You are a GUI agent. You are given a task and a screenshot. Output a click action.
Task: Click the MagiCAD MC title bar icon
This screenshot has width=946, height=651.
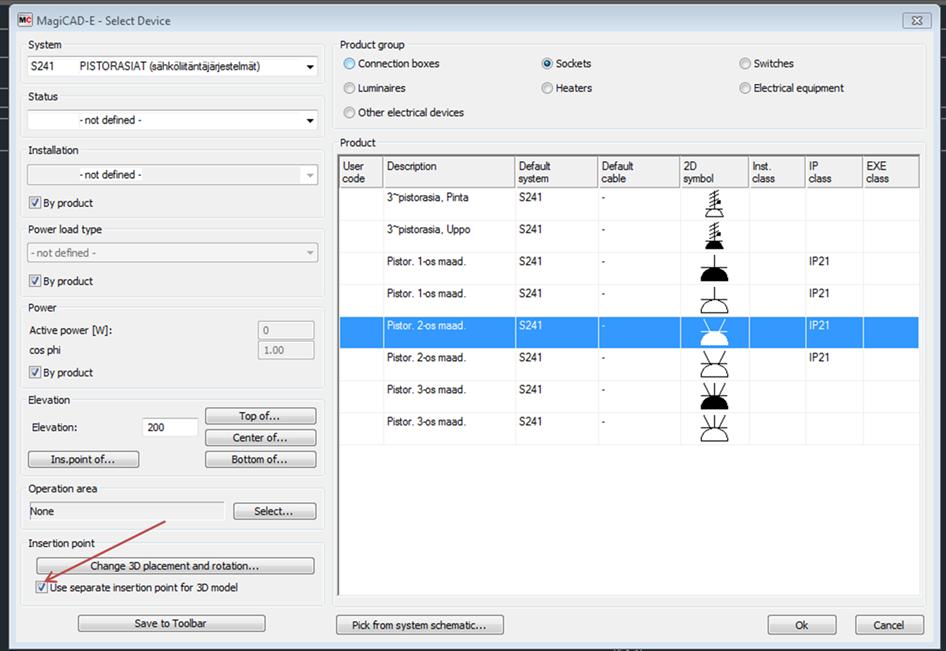point(24,20)
